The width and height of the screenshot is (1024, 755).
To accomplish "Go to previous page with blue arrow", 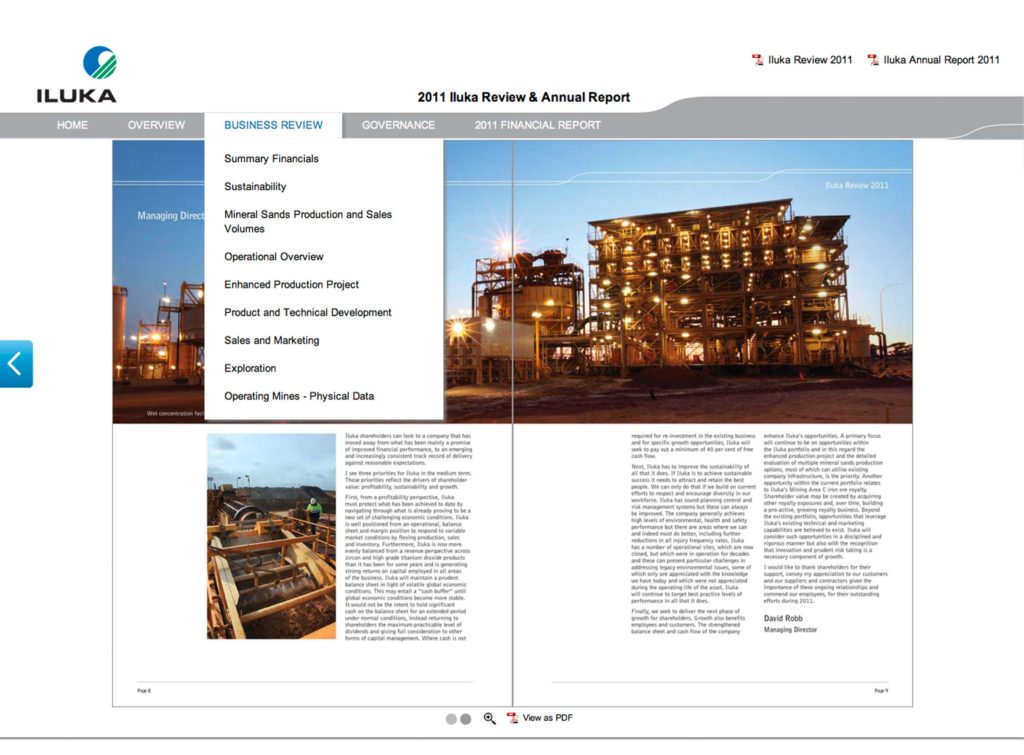I will click(16, 364).
